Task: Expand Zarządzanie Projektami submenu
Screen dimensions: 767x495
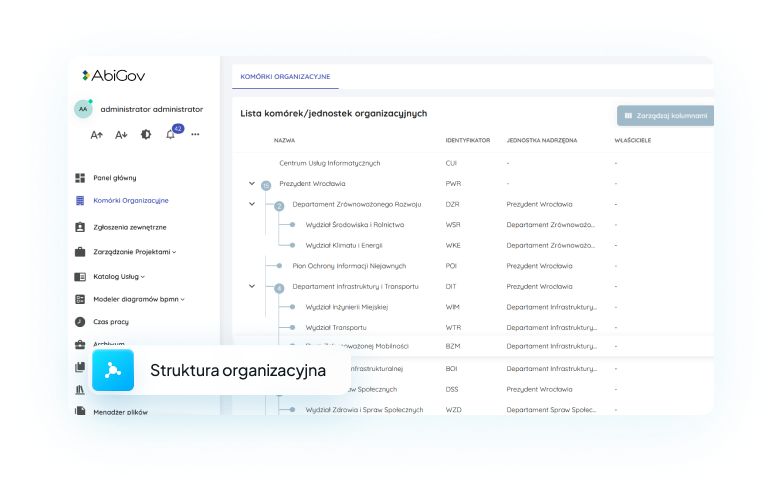Action: pos(134,251)
